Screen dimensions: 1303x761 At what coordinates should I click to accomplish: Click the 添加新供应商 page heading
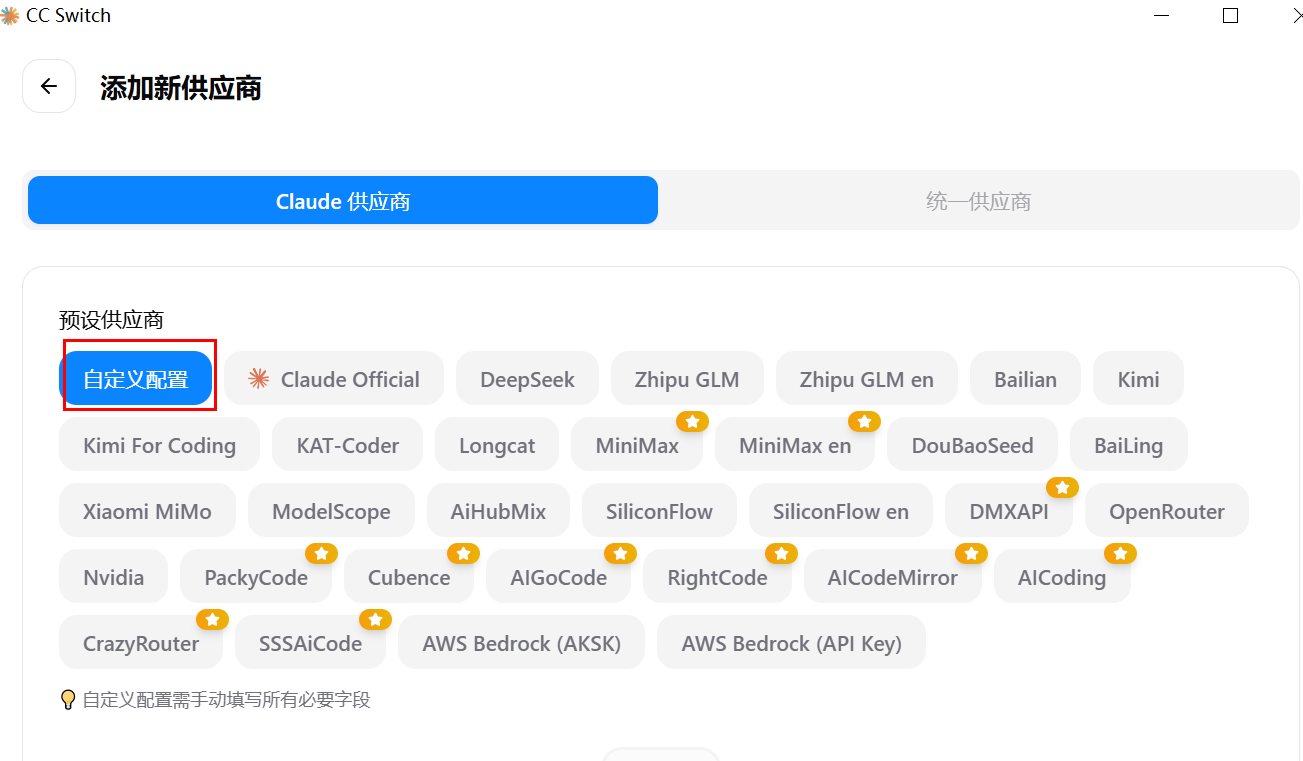coord(181,88)
